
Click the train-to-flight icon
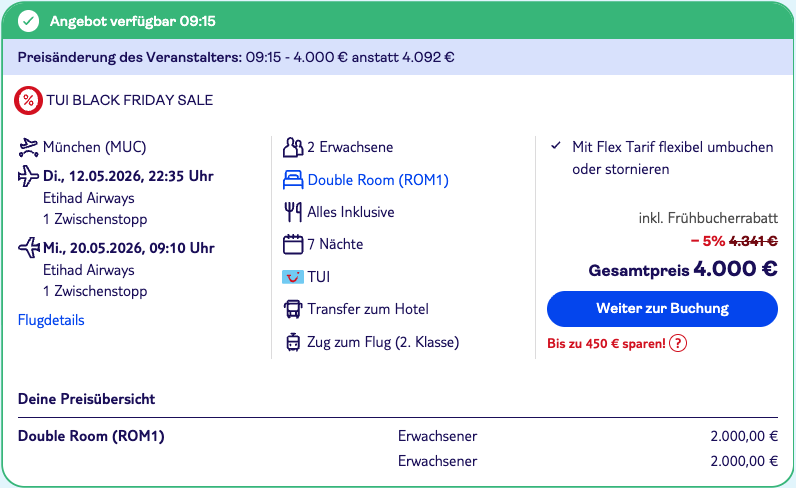[293, 342]
